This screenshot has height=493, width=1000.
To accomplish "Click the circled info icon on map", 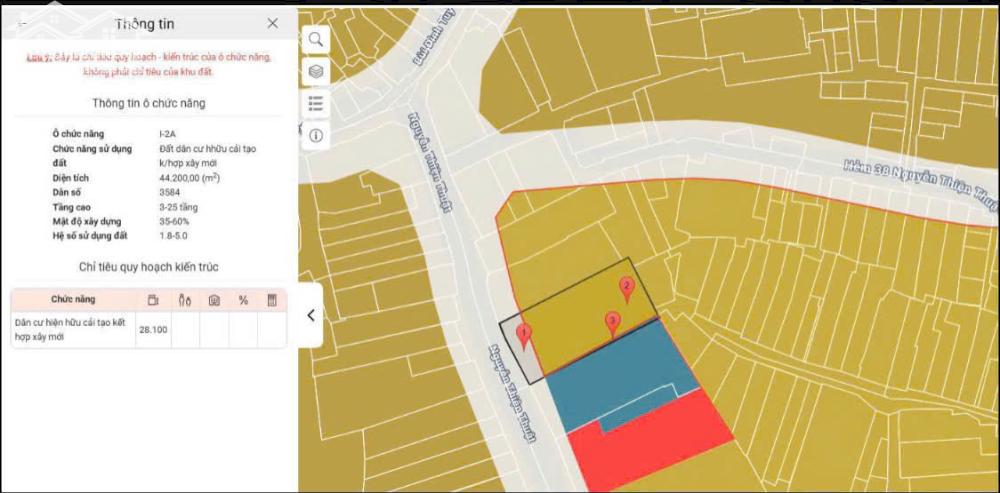I will coord(316,136).
